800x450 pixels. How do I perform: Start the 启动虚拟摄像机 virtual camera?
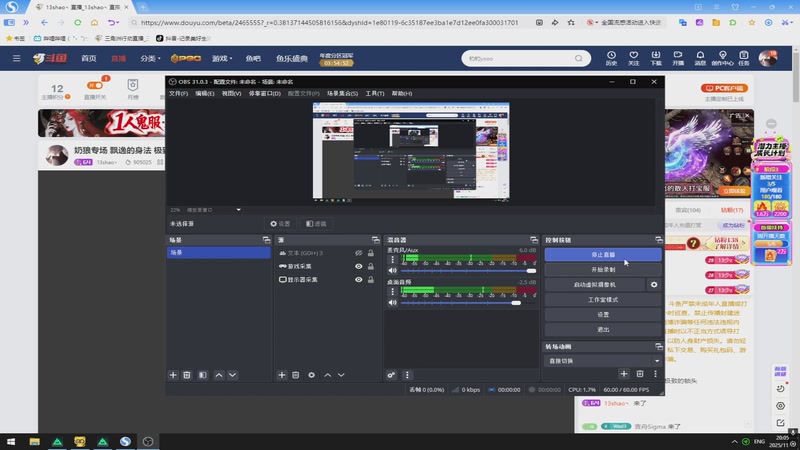(x=595, y=285)
